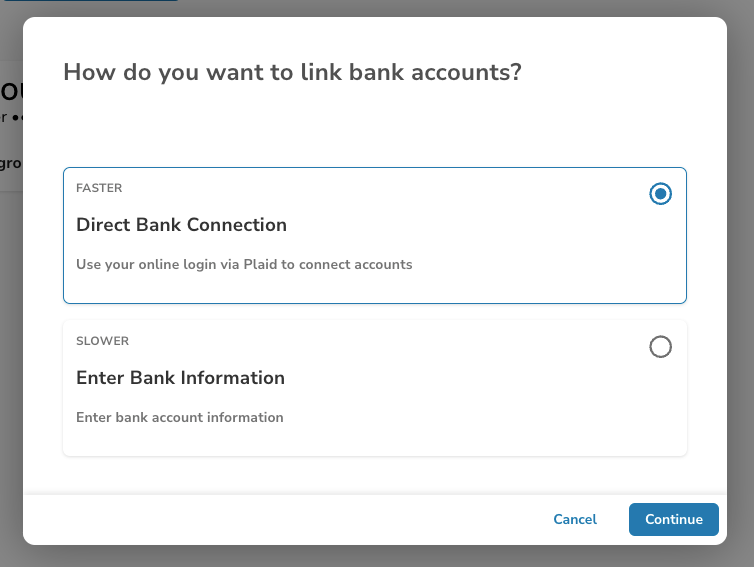Screen dimensions: 754x567
Task: Click the dimmed backdrop right of the dialog
Action: [x=741, y=300]
